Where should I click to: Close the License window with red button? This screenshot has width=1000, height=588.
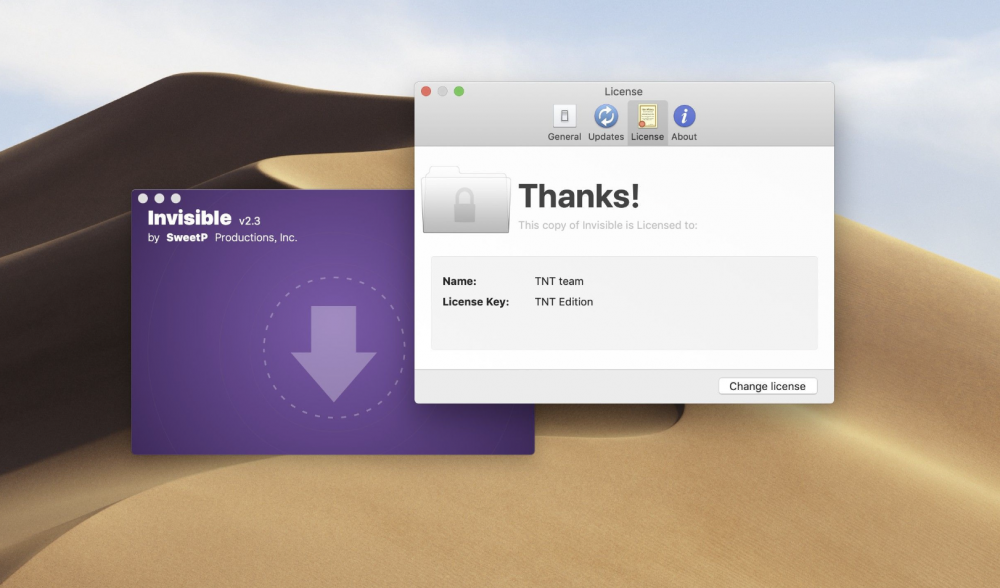tap(426, 91)
